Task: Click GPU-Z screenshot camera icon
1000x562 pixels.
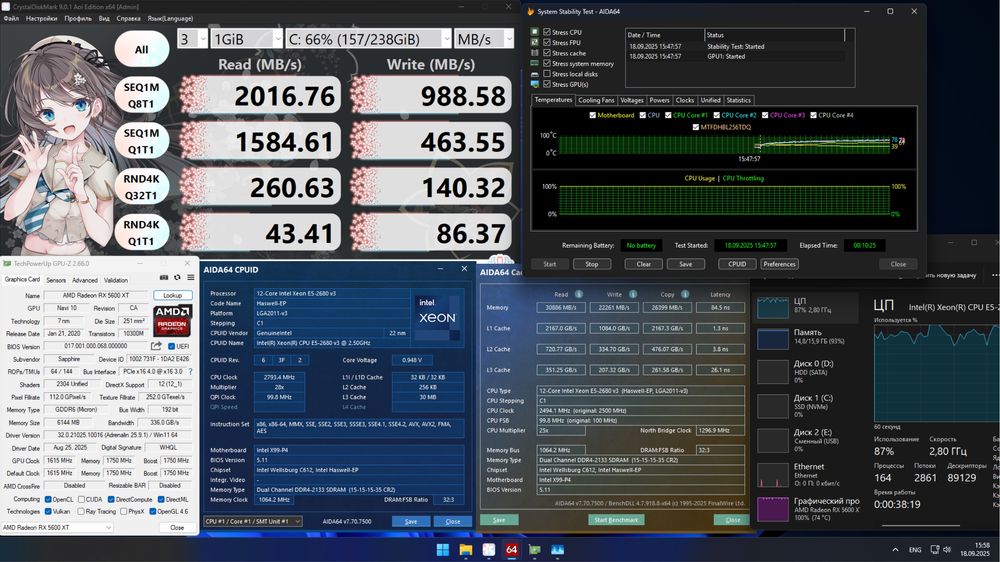Action: 164,277
